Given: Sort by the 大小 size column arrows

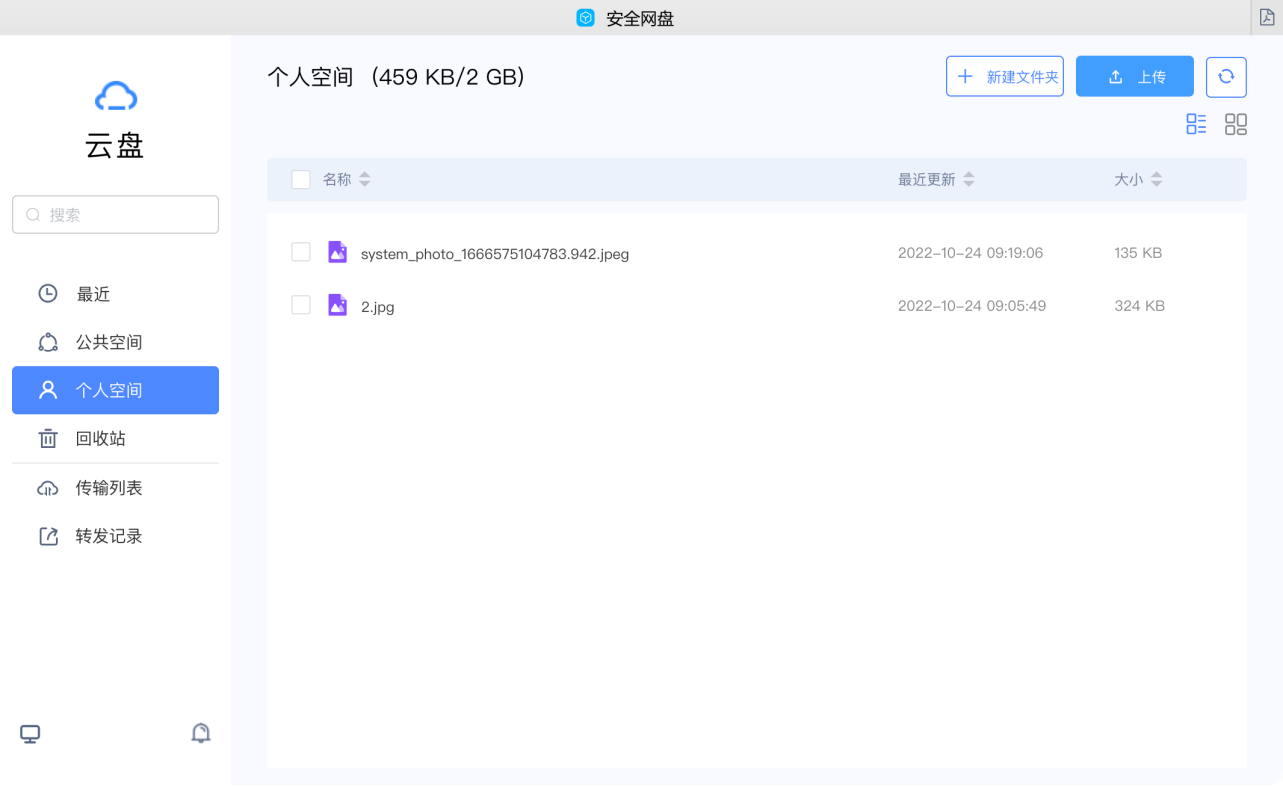Looking at the screenshot, I should pyautogui.click(x=1156, y=179).
